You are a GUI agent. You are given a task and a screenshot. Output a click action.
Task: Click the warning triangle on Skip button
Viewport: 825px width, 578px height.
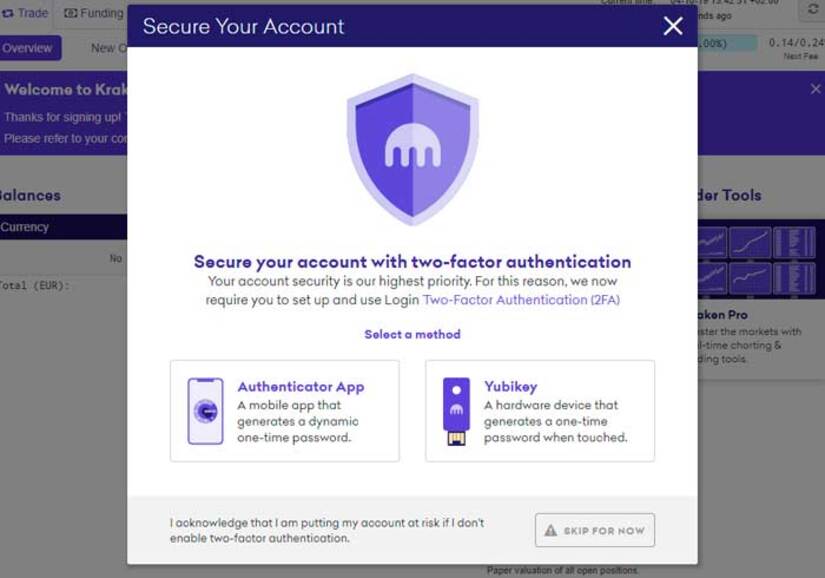click(550, 530)
